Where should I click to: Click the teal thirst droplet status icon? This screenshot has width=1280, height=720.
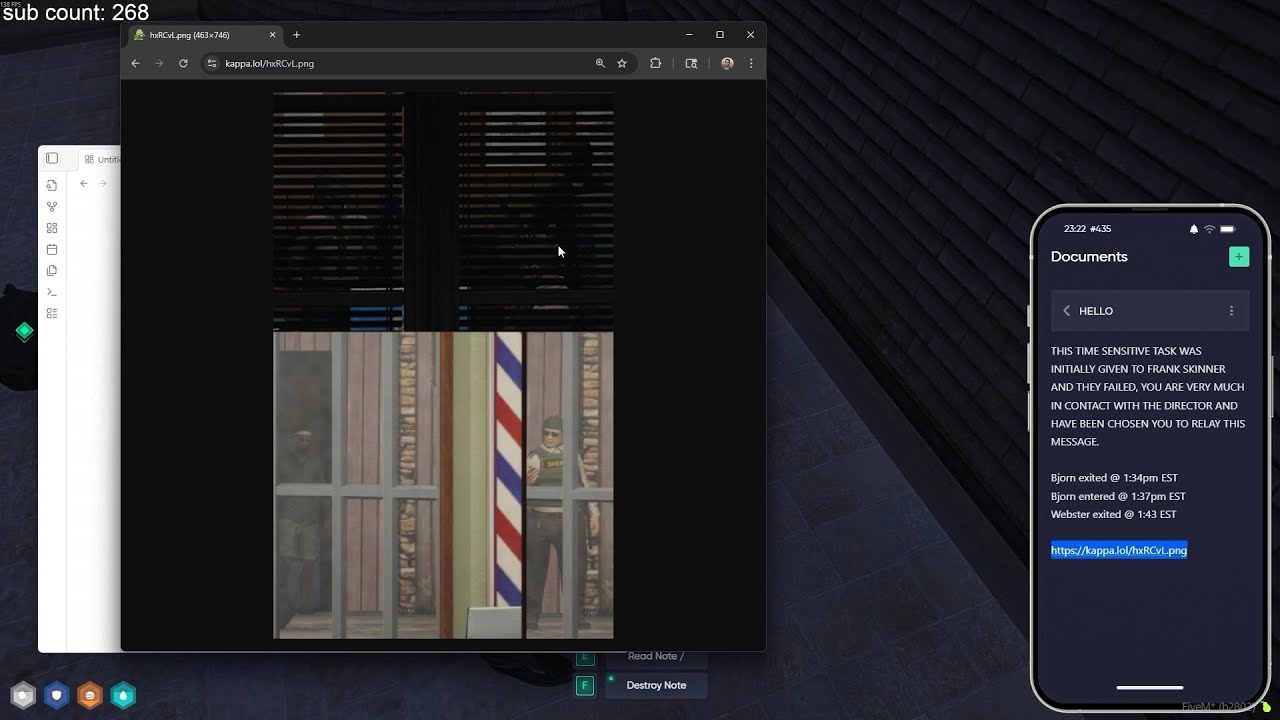pos(123,695)
